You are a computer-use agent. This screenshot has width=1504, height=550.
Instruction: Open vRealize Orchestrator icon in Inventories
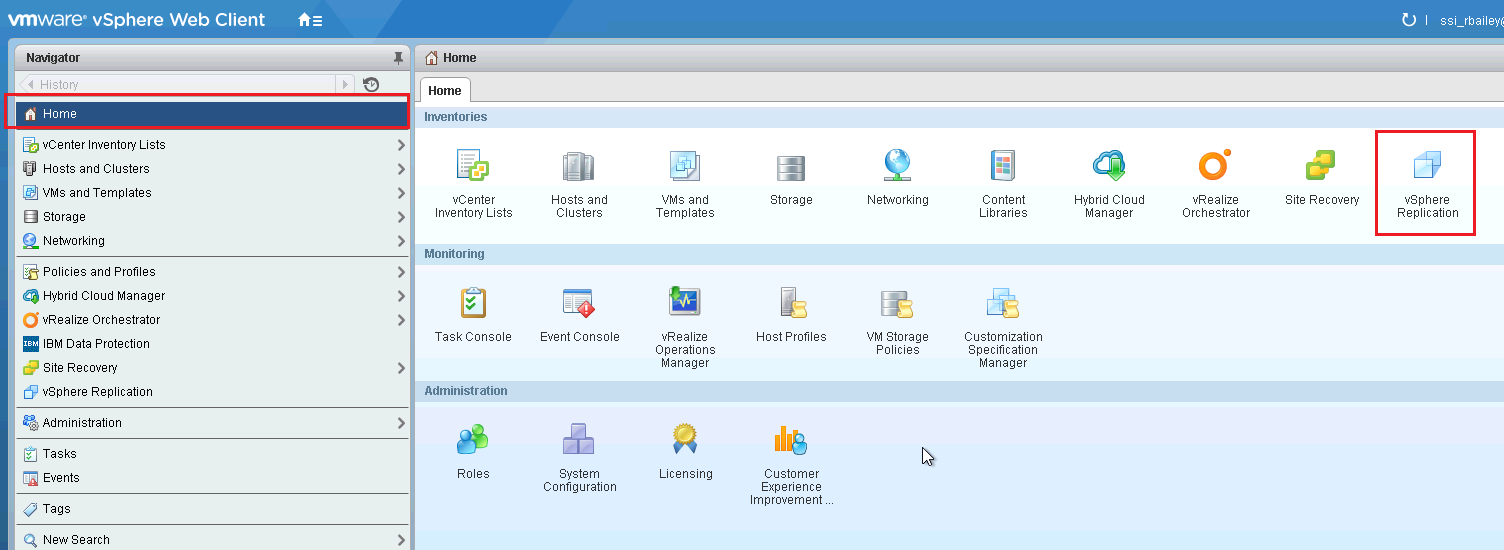point(1215,165)
